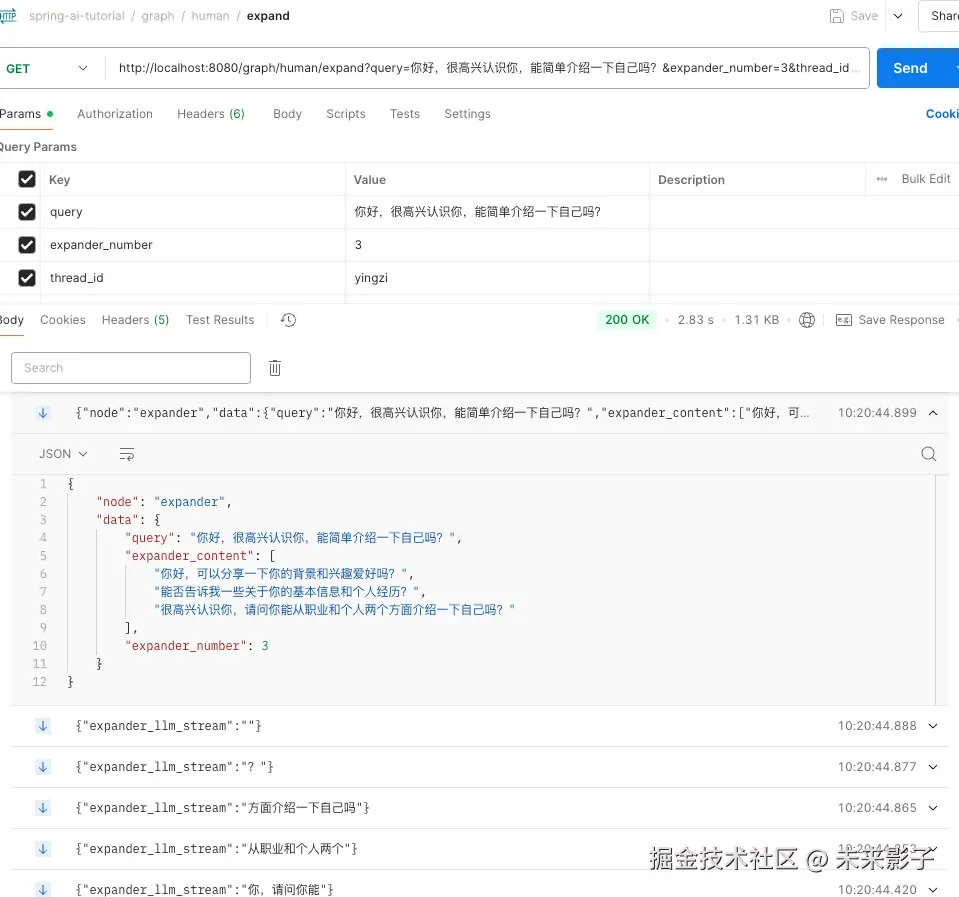Switch to the Authorization tab
The image size is (959, 897).
click(115, 114)
